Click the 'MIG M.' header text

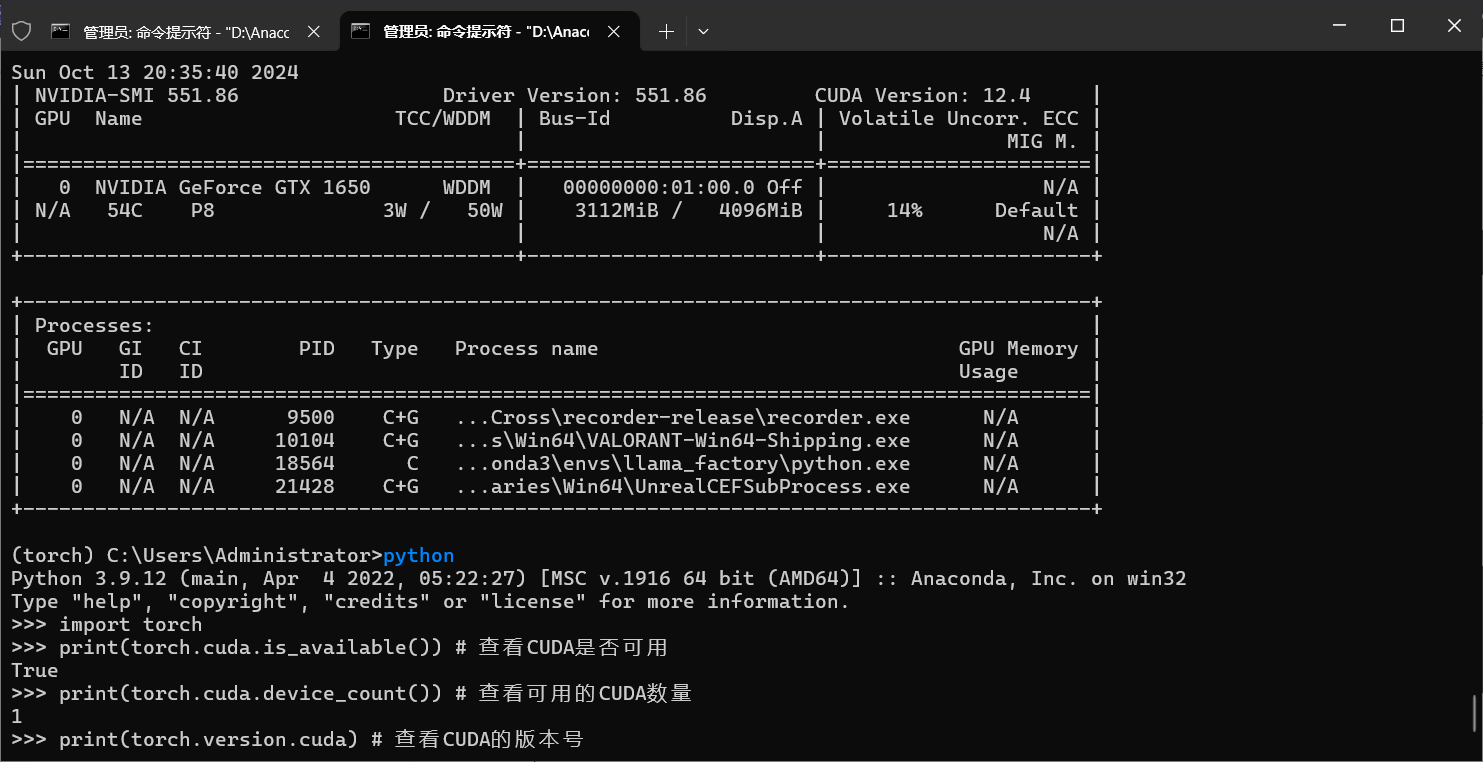pos(1043,141)
